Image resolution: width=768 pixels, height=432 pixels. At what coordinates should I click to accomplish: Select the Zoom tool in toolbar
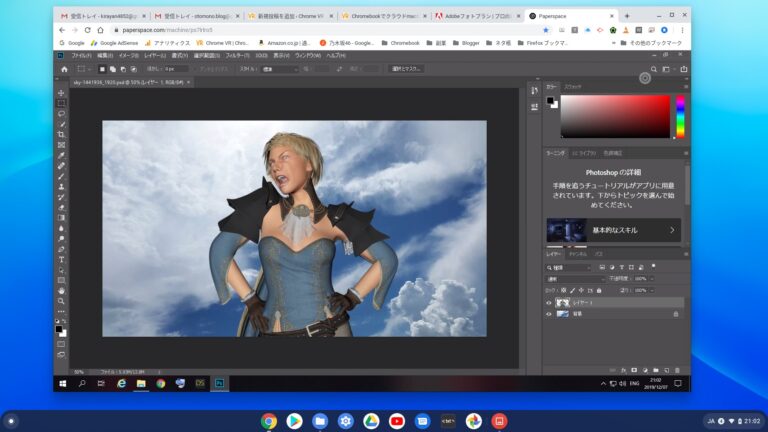[x=61, y=301]
